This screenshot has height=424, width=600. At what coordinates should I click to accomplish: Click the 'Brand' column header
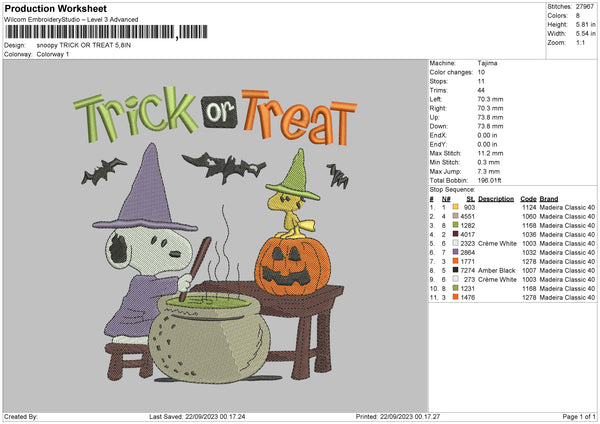549,199
